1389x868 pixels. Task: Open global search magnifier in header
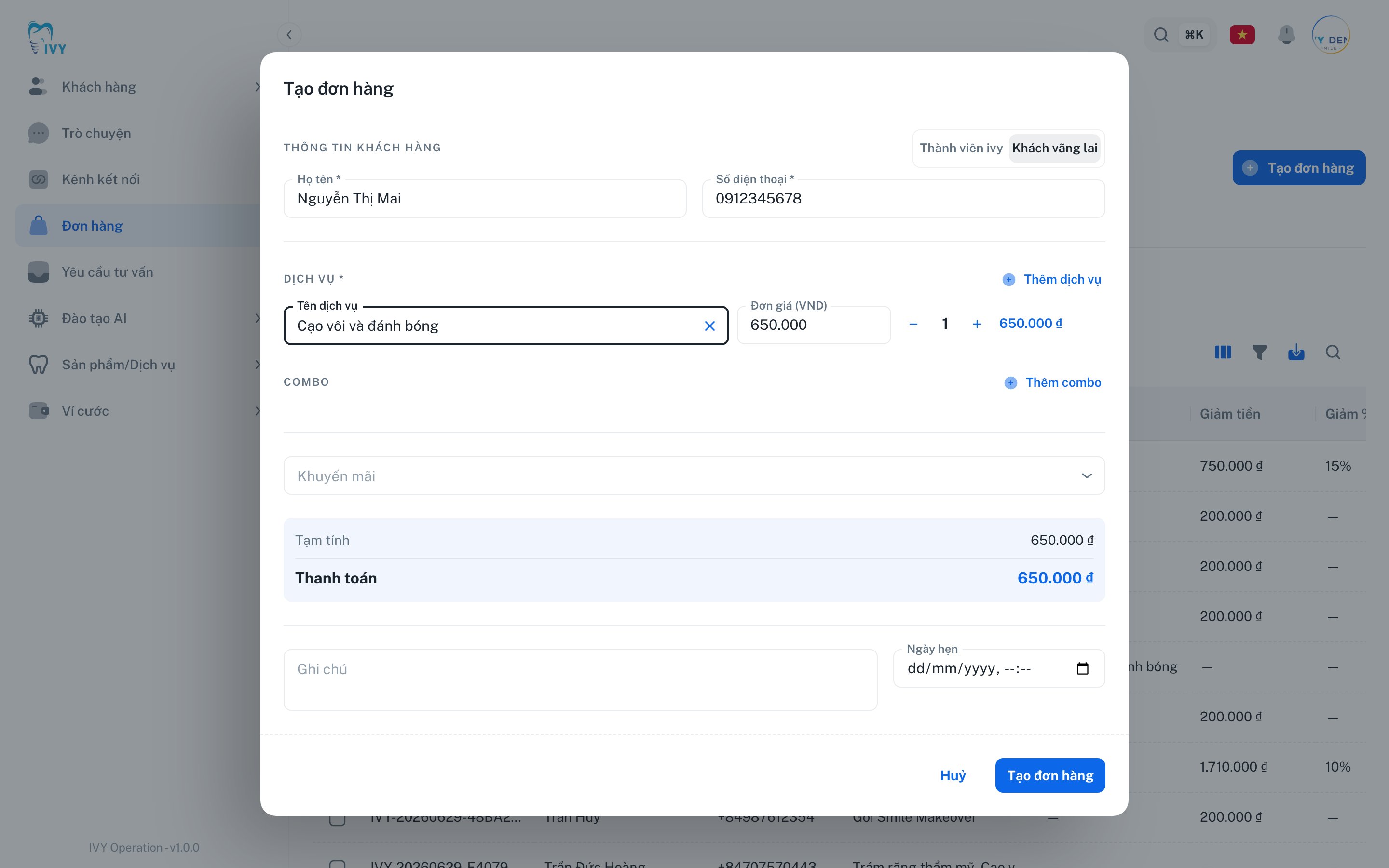(x=1160, y=35)
